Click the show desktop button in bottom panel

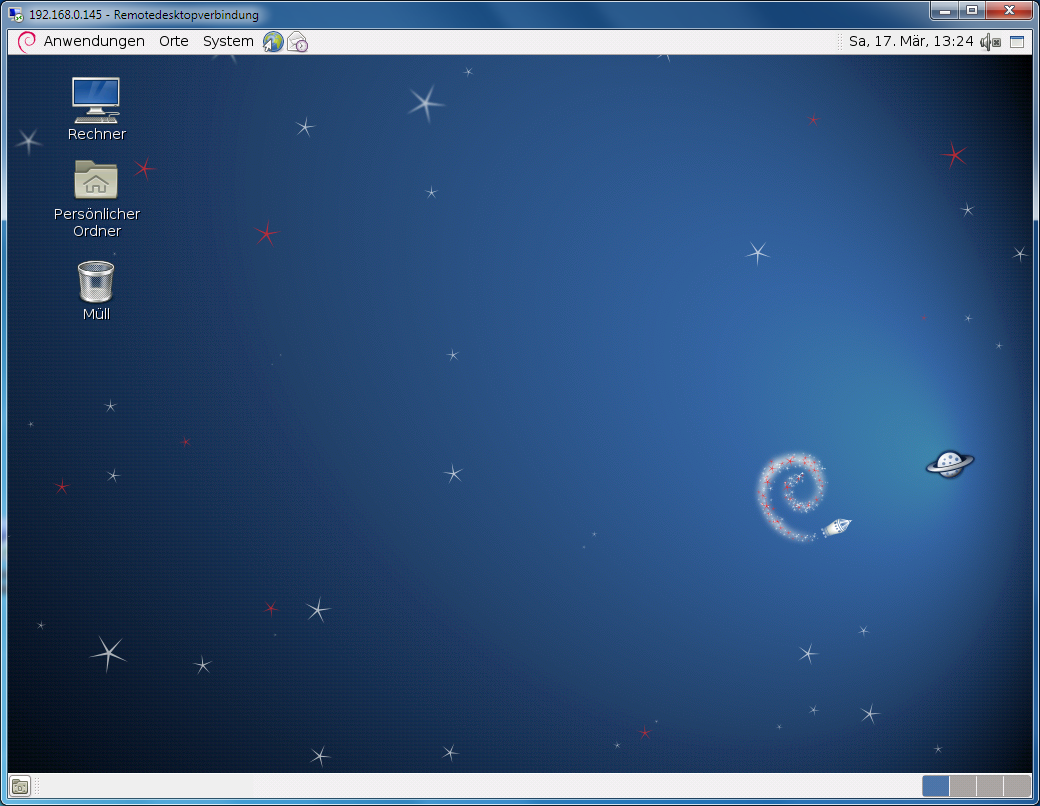click(20, 786)
